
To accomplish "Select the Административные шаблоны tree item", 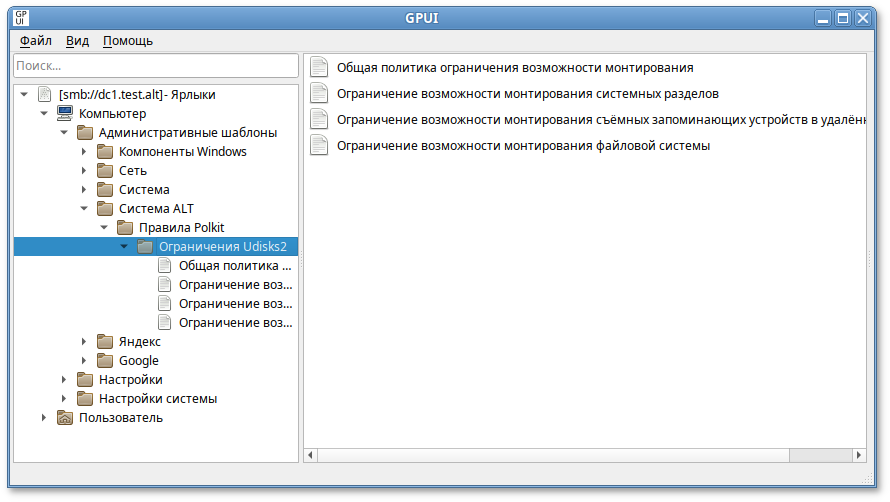I will click(x=188, y=132).
